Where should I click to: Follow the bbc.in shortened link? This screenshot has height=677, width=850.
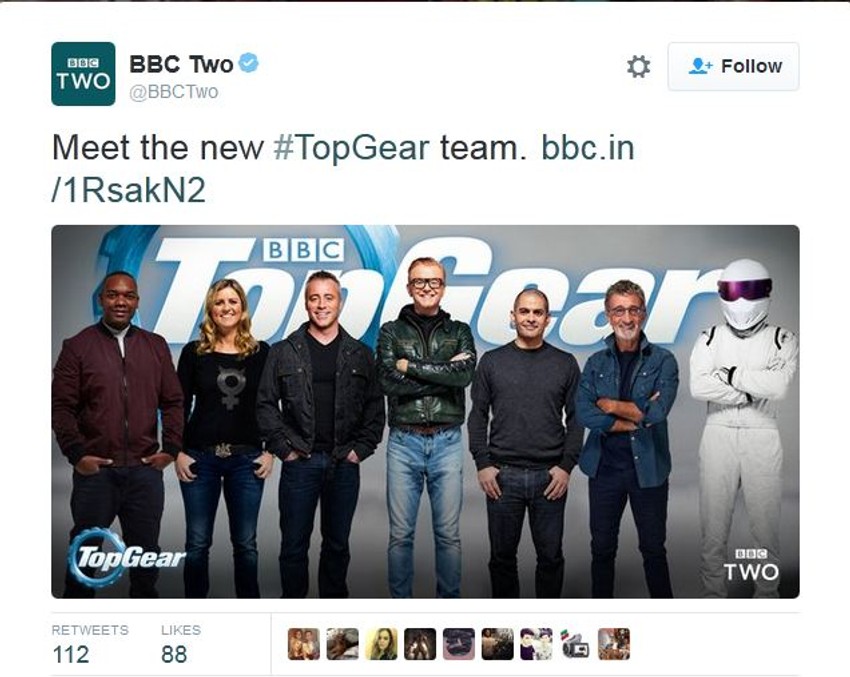343,169
